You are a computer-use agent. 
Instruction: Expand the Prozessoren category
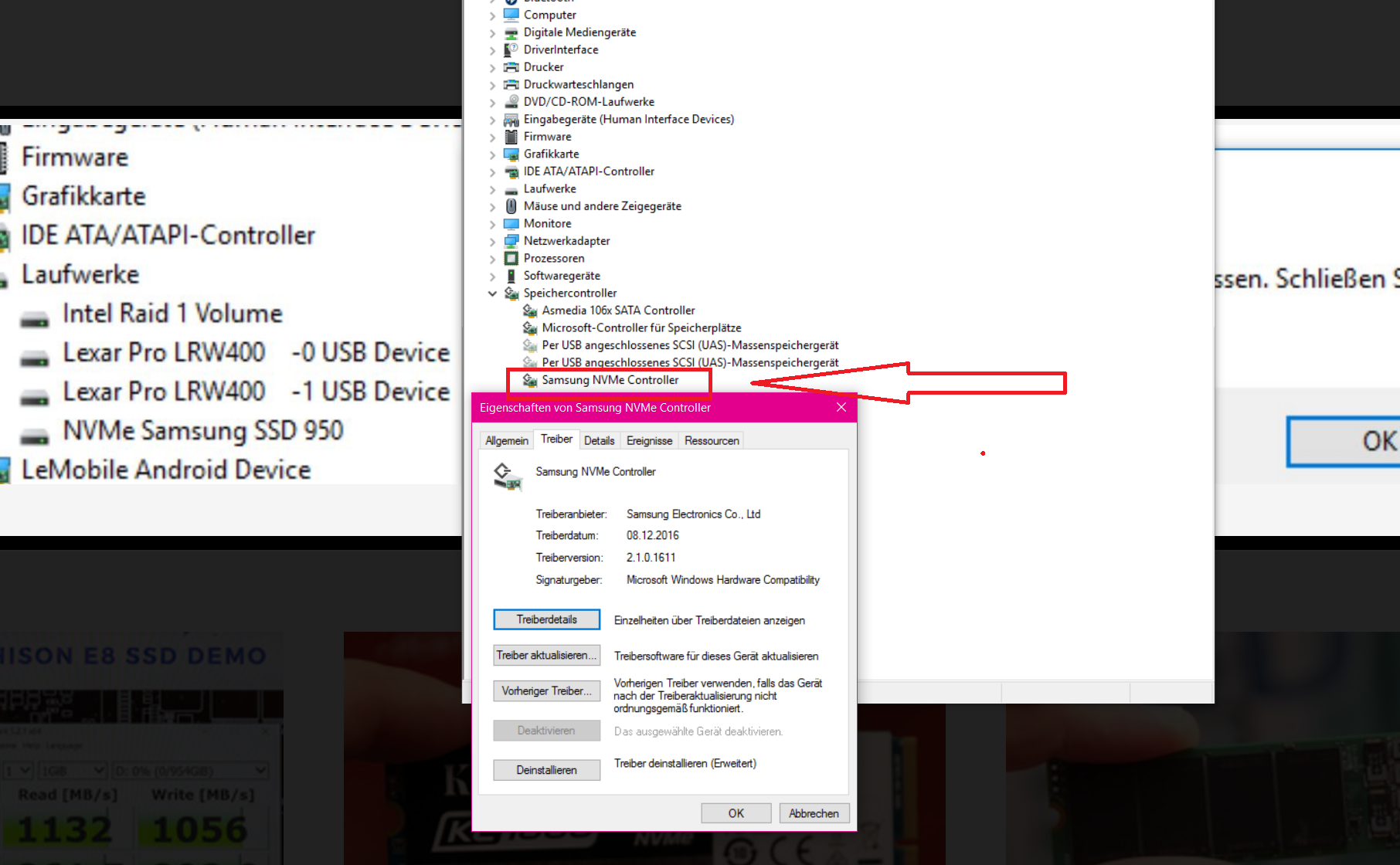tap(492, 259)
